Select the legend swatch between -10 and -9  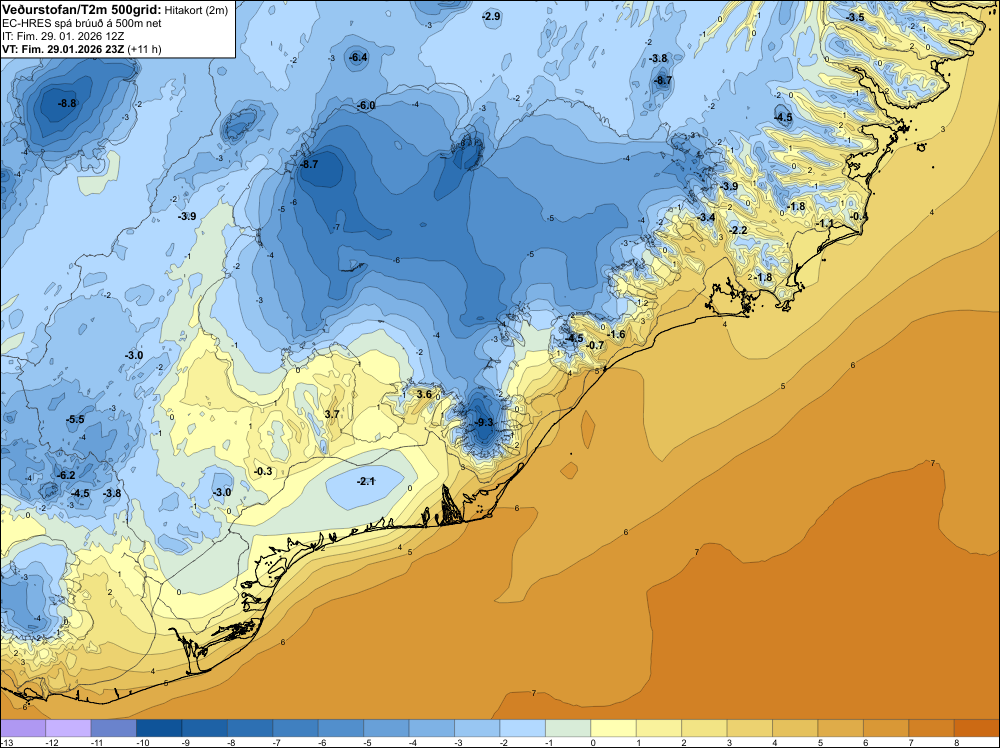pyautogui.click(x=159, y=728)
